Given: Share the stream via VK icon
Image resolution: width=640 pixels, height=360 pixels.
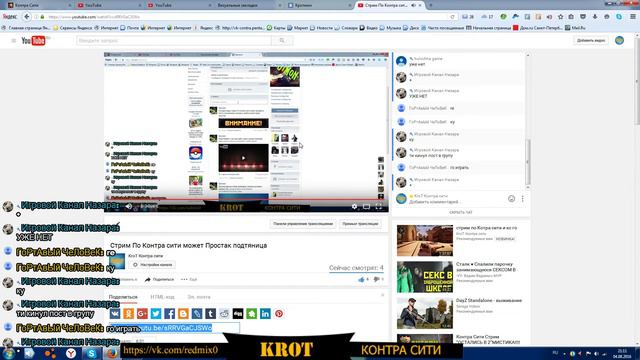Looking at the screenshot, I should 115,313.
